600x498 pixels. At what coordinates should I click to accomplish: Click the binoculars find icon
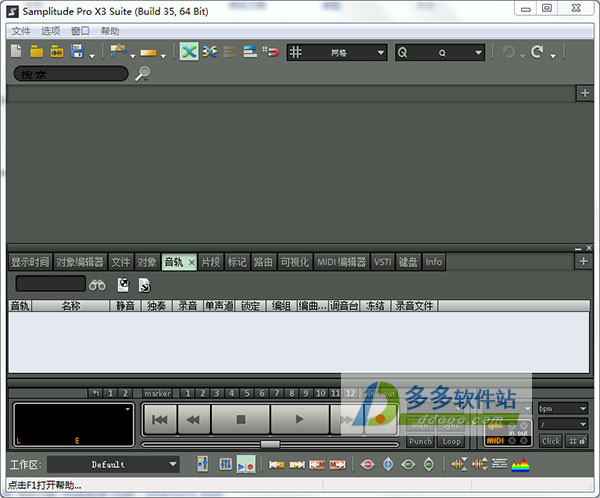coord(97,285)
